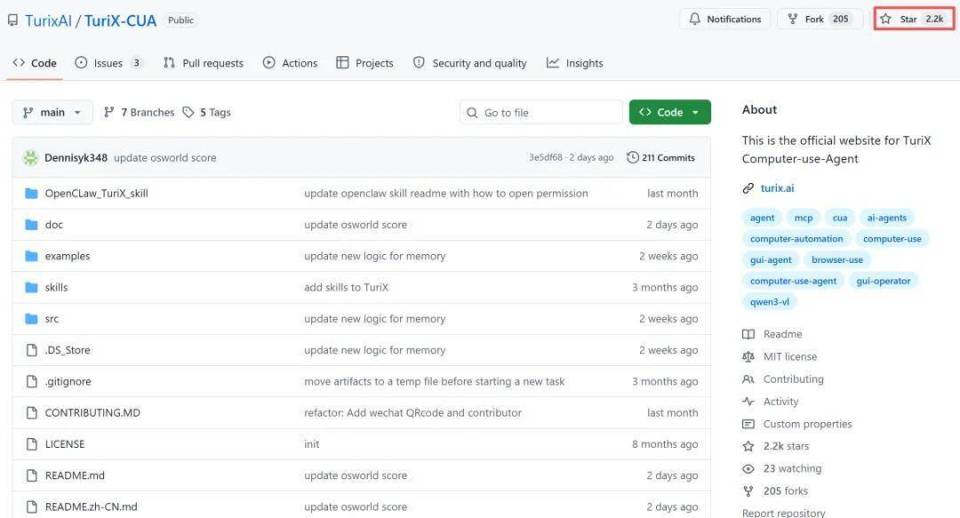Select the 'computer-use-agent' topic tag

click(793, 281)
